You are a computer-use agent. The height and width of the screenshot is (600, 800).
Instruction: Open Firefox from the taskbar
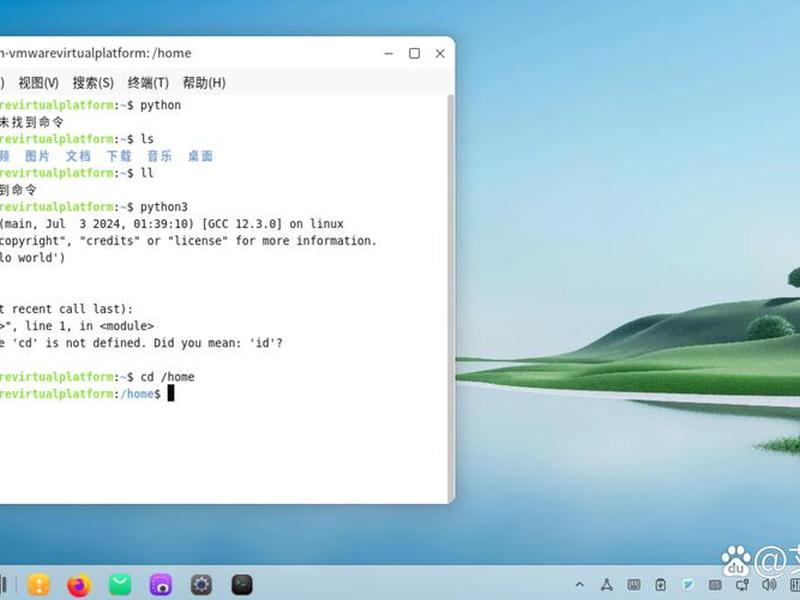(79, 585)
